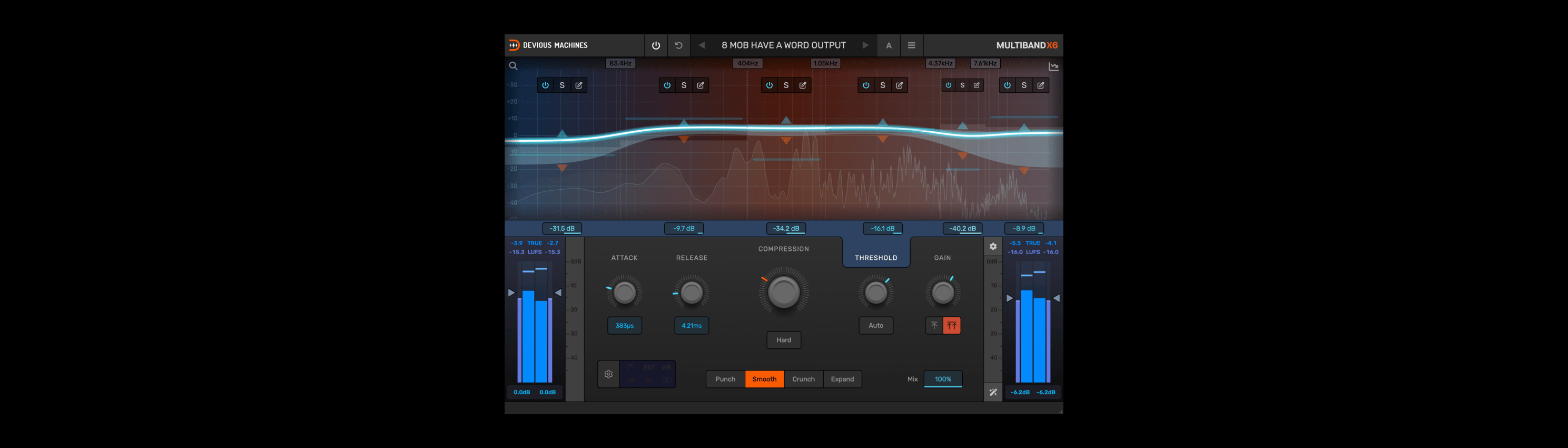Open preset name 8 MOB HAVE A WORD OUTPUT

pos(783,46)
